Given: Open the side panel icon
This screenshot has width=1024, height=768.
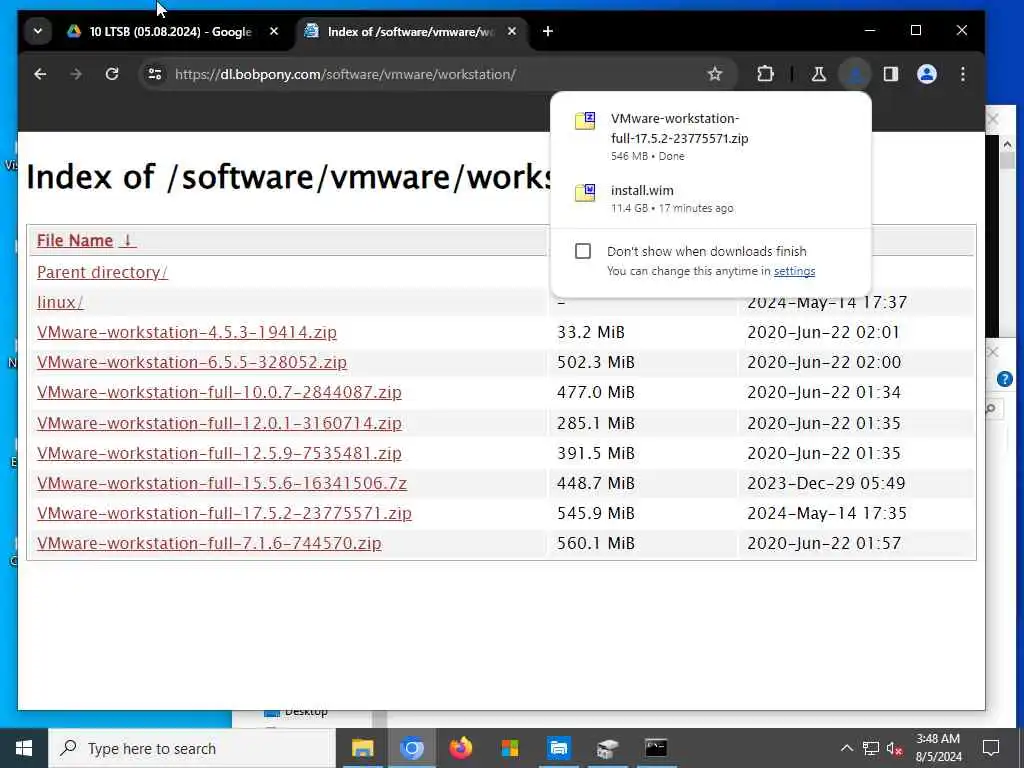Looking at the screenshot, I should tap(891, 74).
